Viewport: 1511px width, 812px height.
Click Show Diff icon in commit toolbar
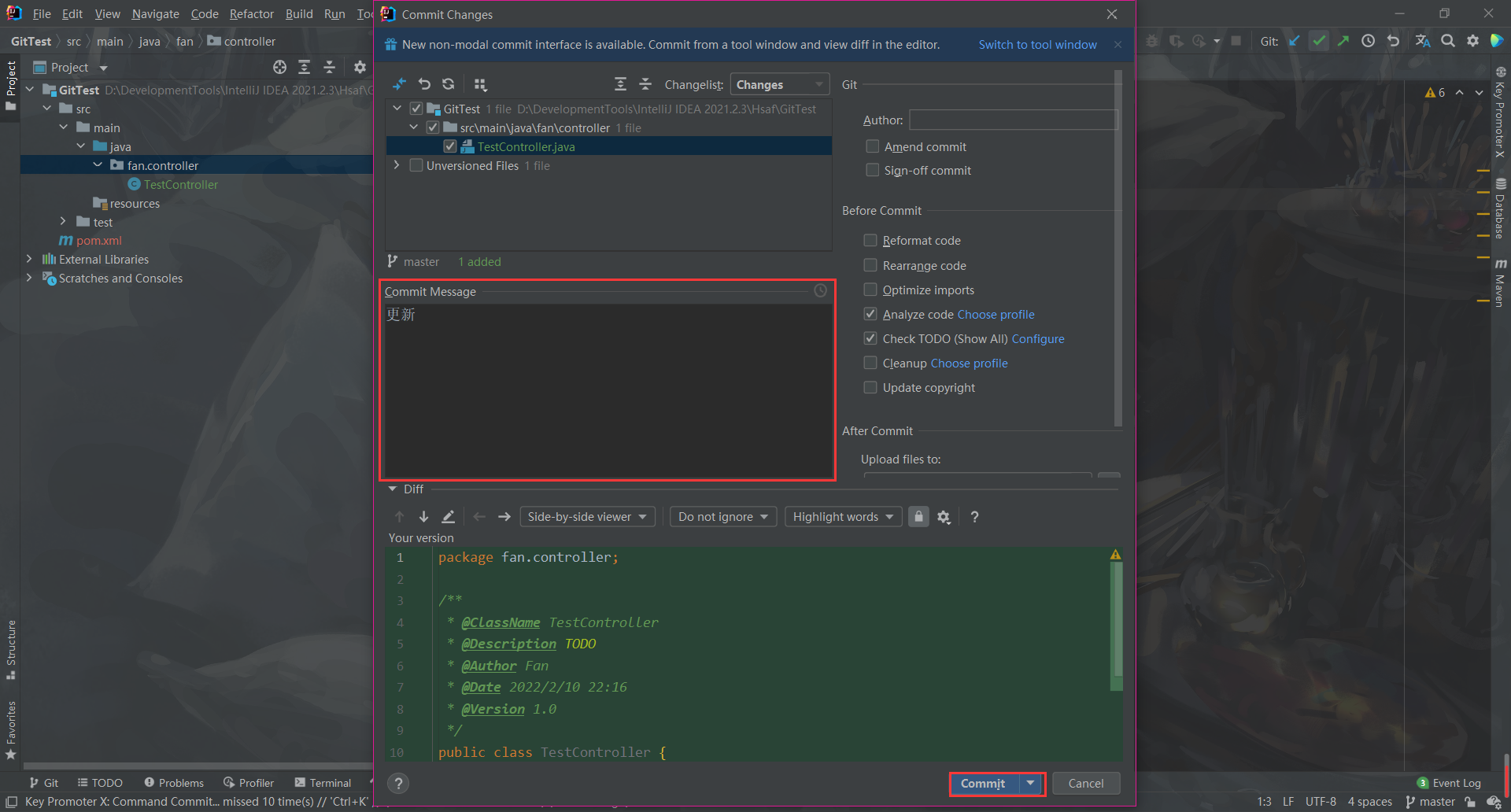(x=400, y=84)
